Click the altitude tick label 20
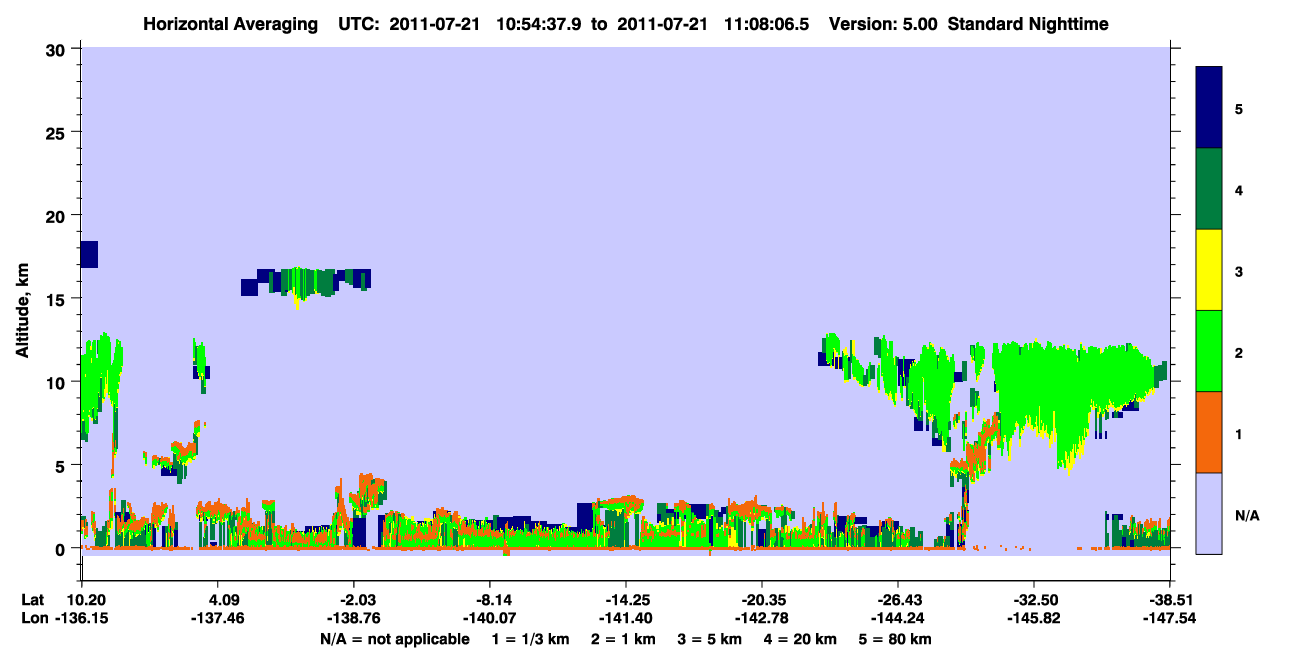The image size is (1300, 667). point(58,216)
